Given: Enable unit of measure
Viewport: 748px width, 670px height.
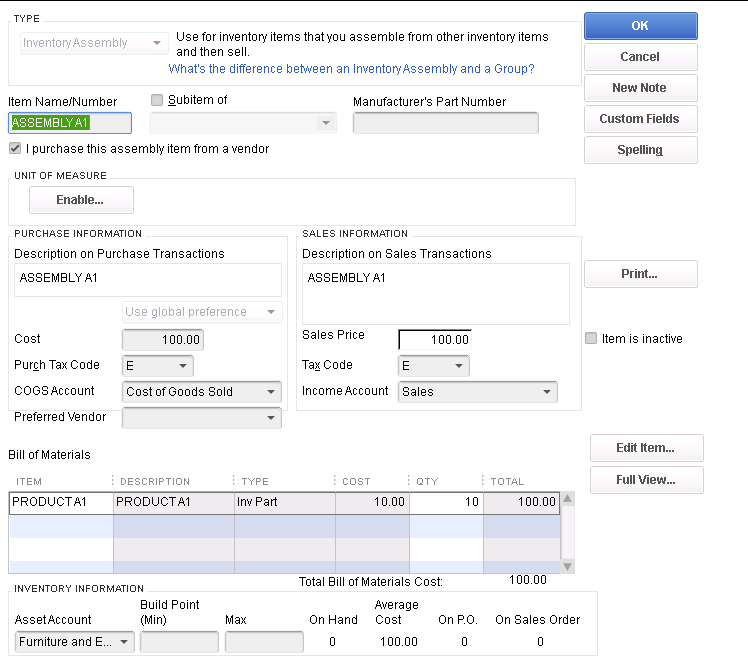Looking at the screenshot, I should (81, 200).
